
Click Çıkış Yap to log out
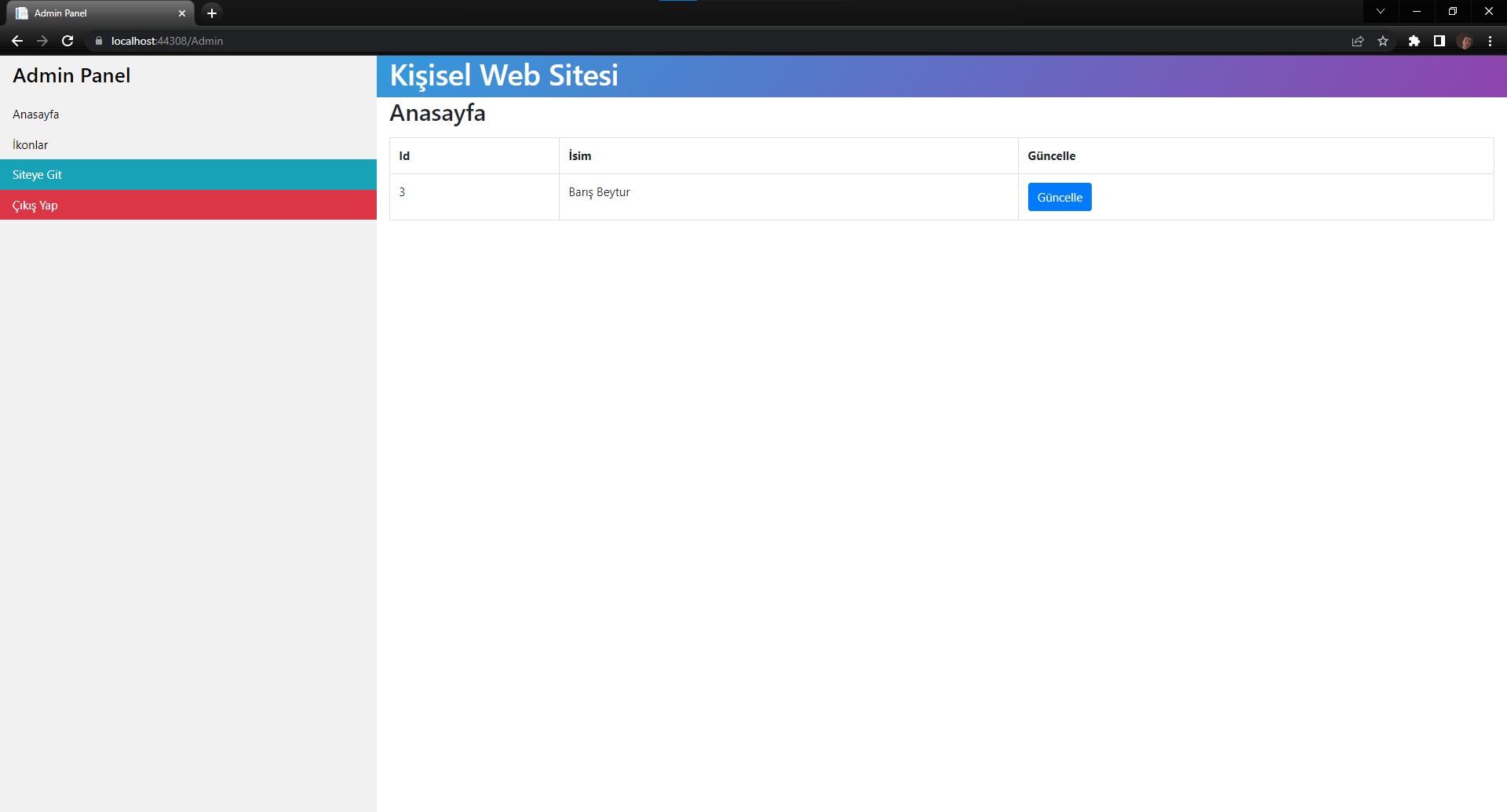coord(35,205)
